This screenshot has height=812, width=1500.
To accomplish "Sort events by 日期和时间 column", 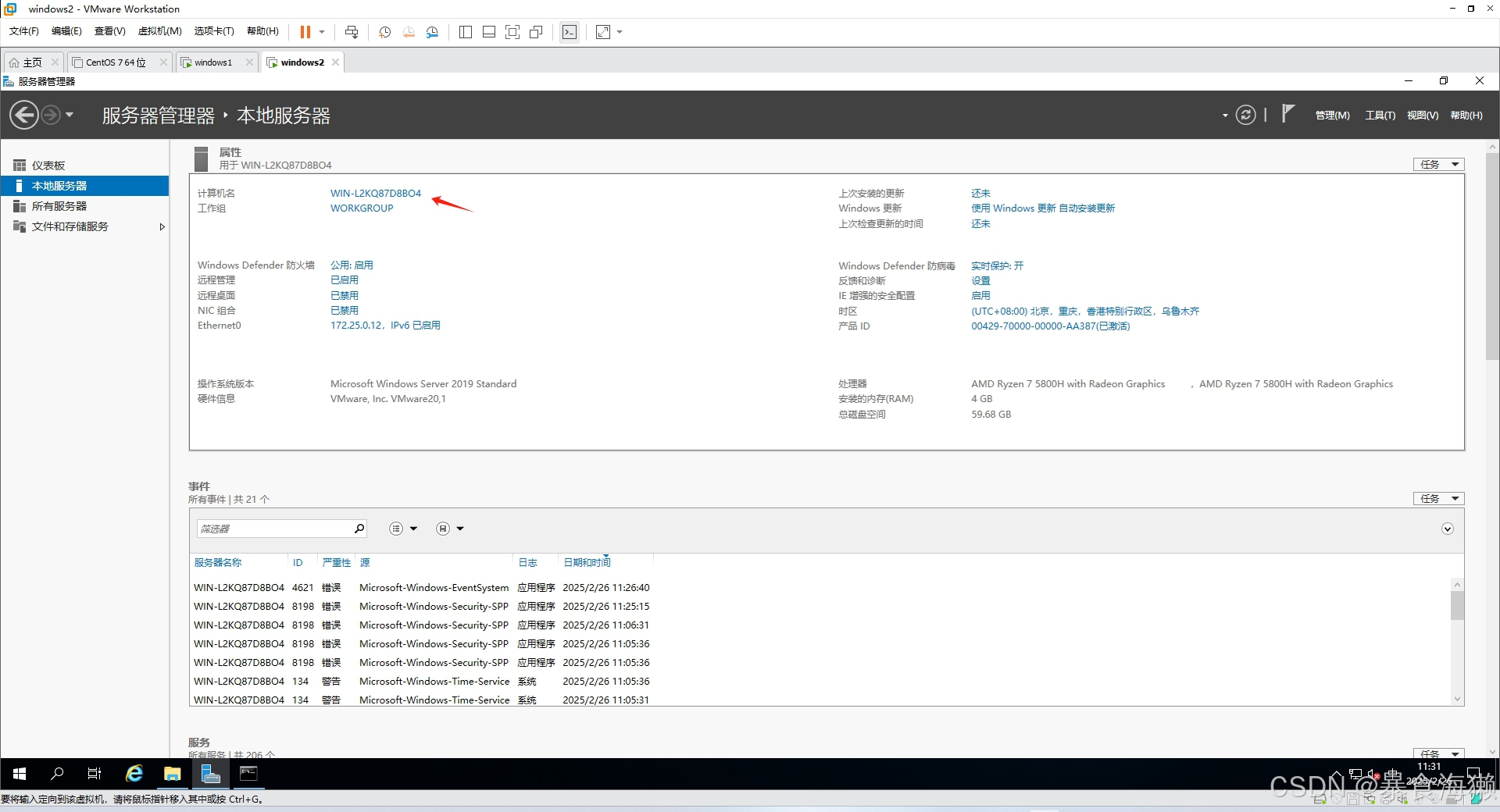I will tap(587, 563).
